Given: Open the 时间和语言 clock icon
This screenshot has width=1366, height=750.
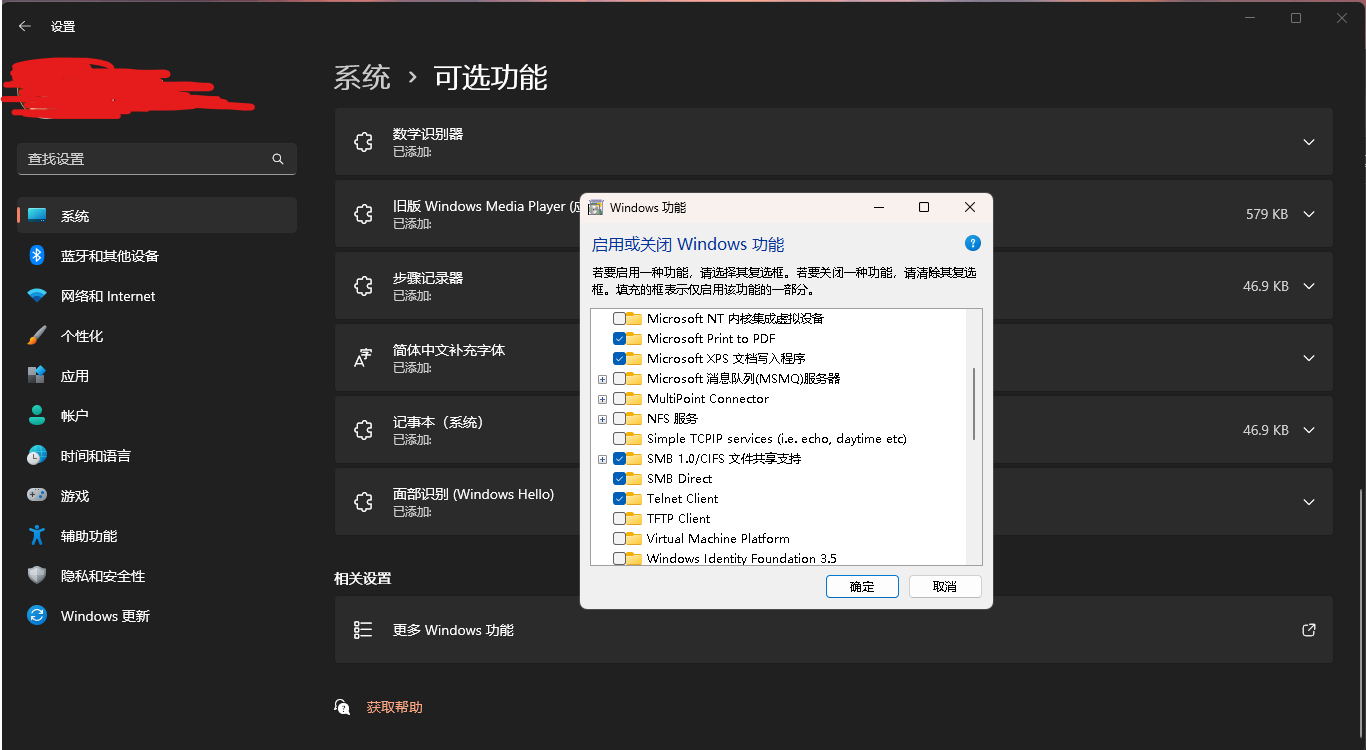Looking at the screenshot, I should [x=37, y=456].
